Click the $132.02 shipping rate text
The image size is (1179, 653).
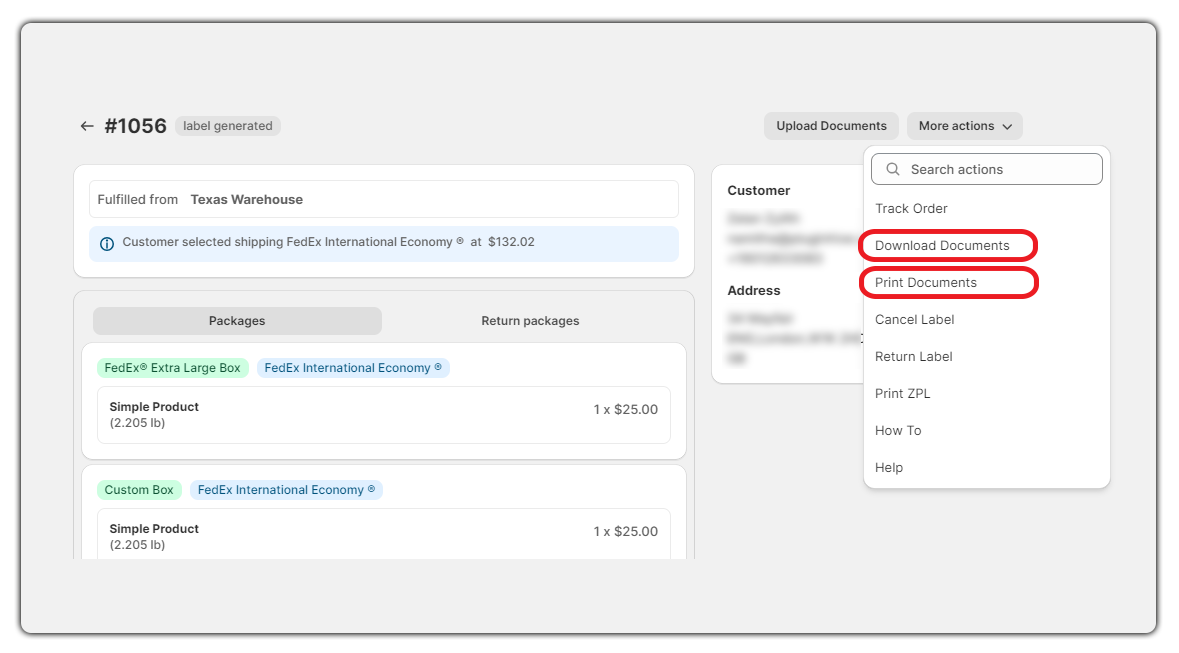511,241
